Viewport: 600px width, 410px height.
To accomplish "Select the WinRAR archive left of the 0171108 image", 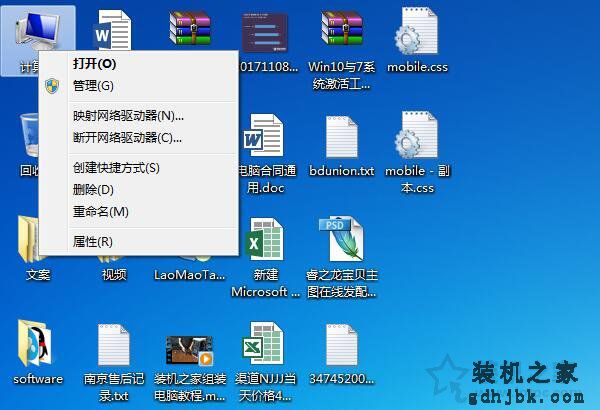I will pos(190,29).
